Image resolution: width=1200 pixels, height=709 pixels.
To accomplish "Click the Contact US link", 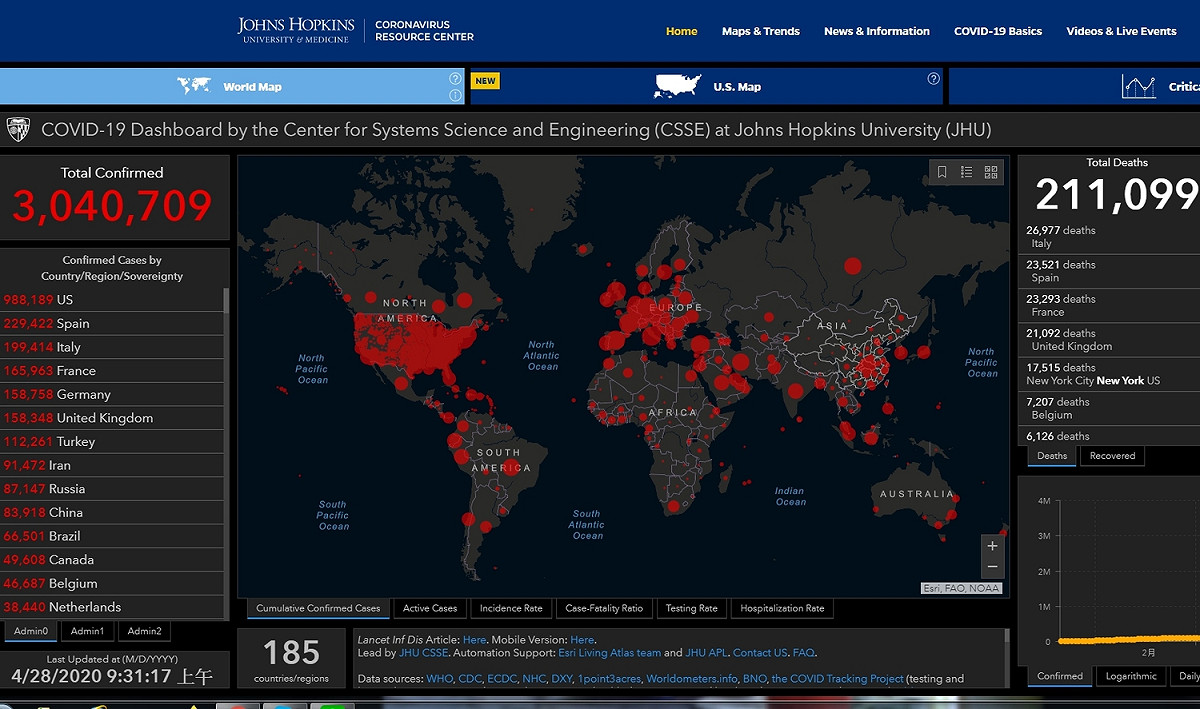I will click(x=759, y=653).
